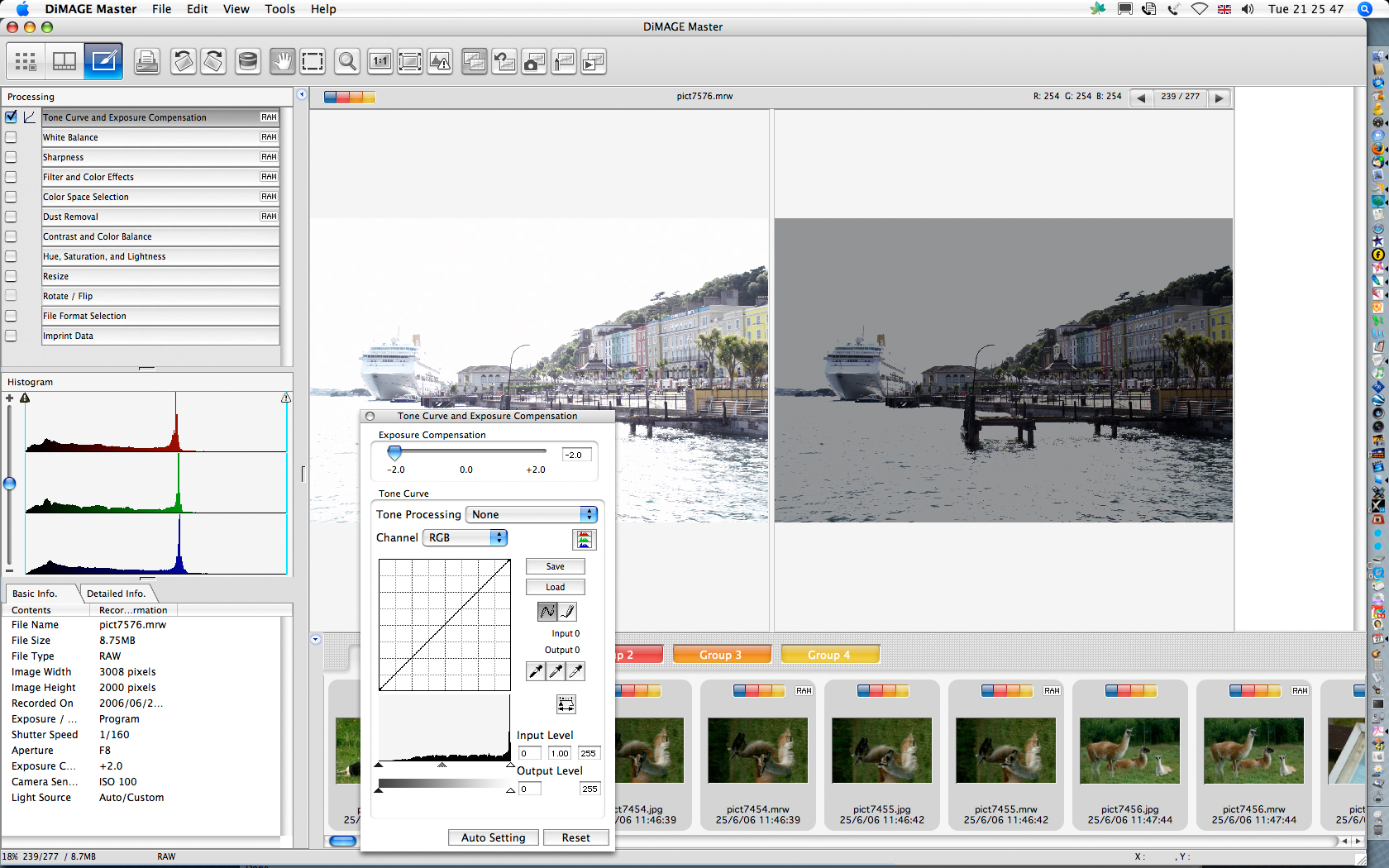The height and width of the screenshot is (868, 1389).
Task: Go to the previous image arrow
Action: [x=1141, y=98]
